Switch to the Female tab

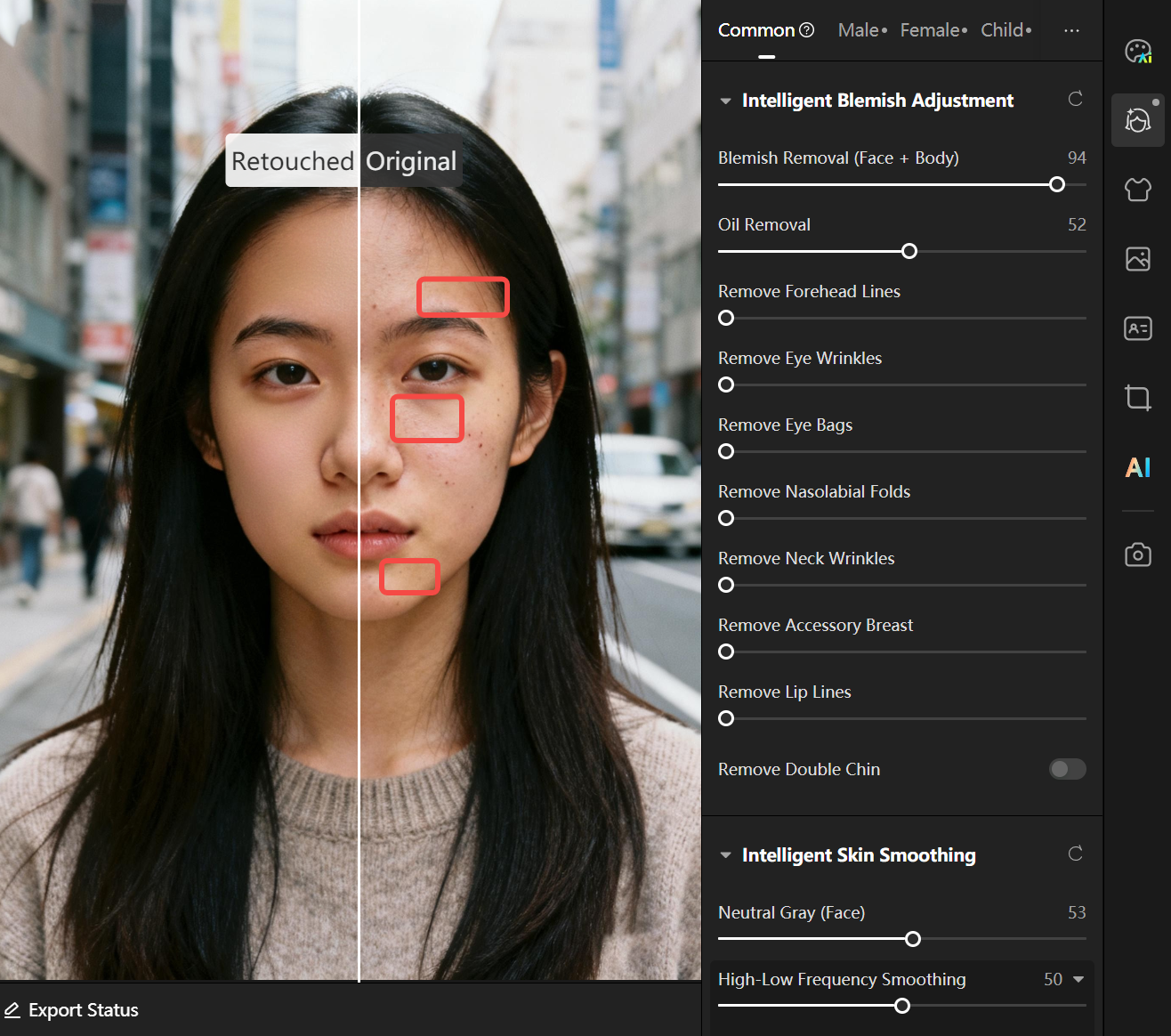933,30
